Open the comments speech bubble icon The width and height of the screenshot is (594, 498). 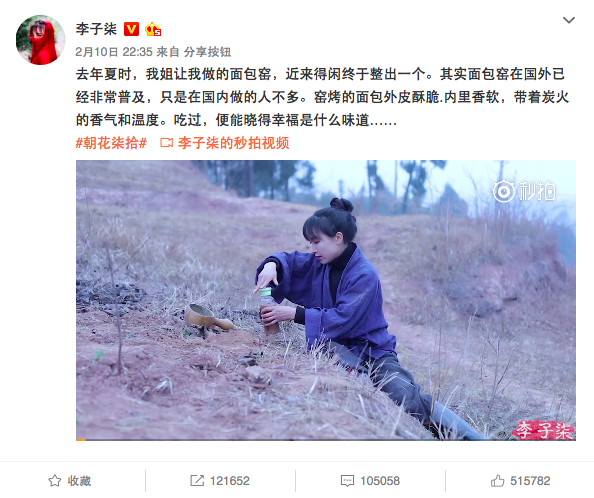(x=347, y=481)
